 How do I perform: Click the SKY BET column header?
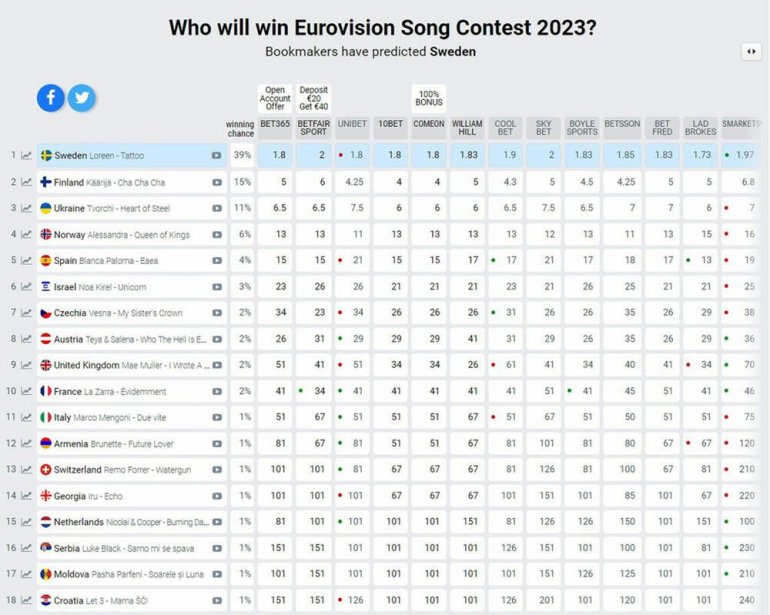[x=544, y=128]
